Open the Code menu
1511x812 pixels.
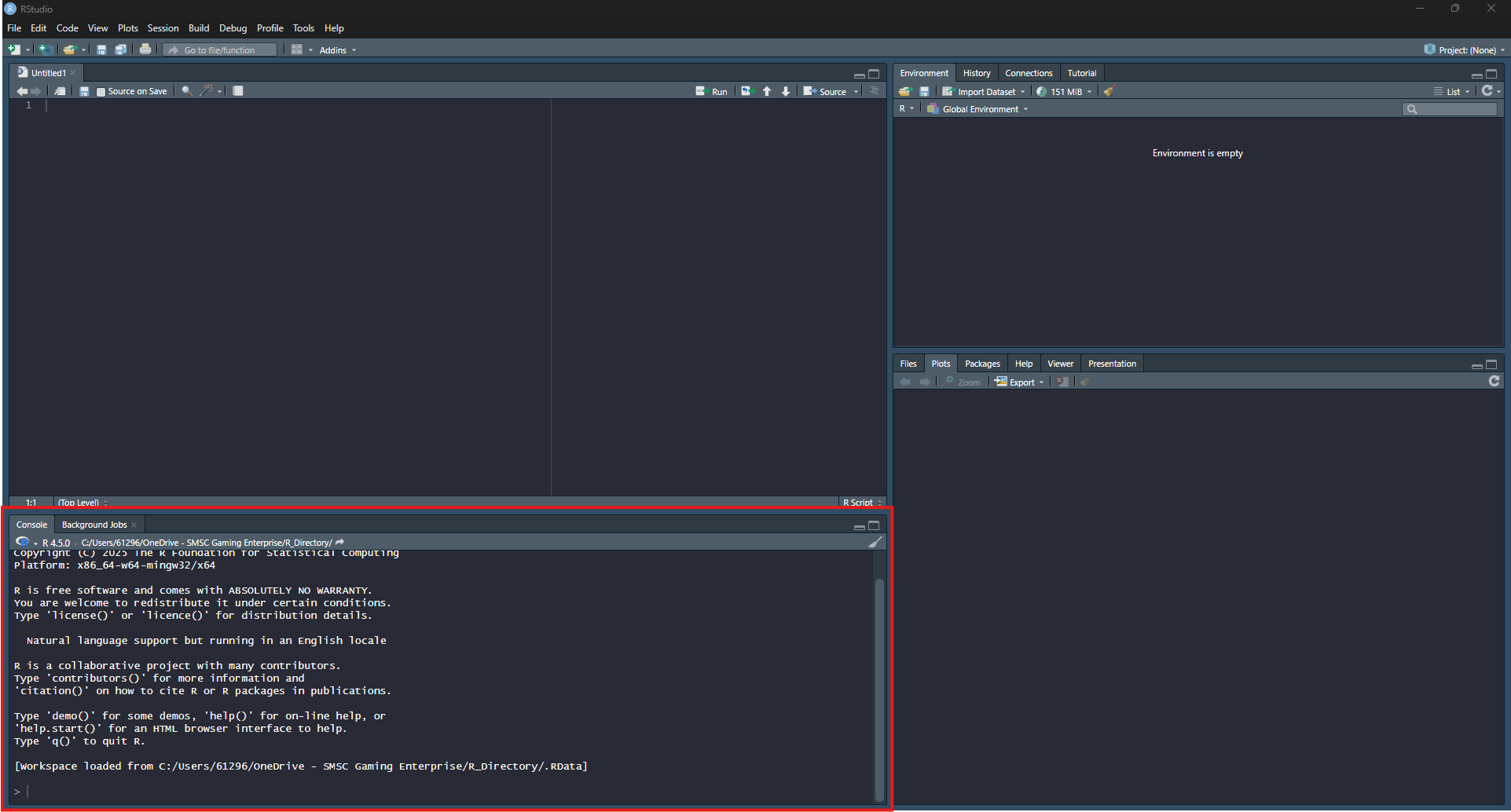(67, 28)
